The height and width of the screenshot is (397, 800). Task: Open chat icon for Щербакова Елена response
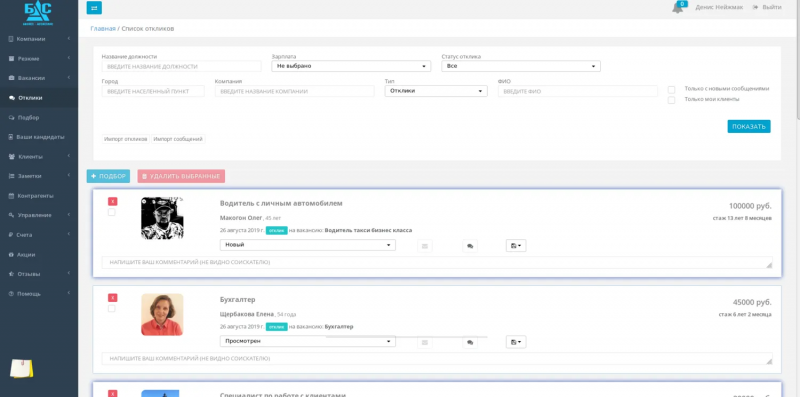click(x=470, y=342)
